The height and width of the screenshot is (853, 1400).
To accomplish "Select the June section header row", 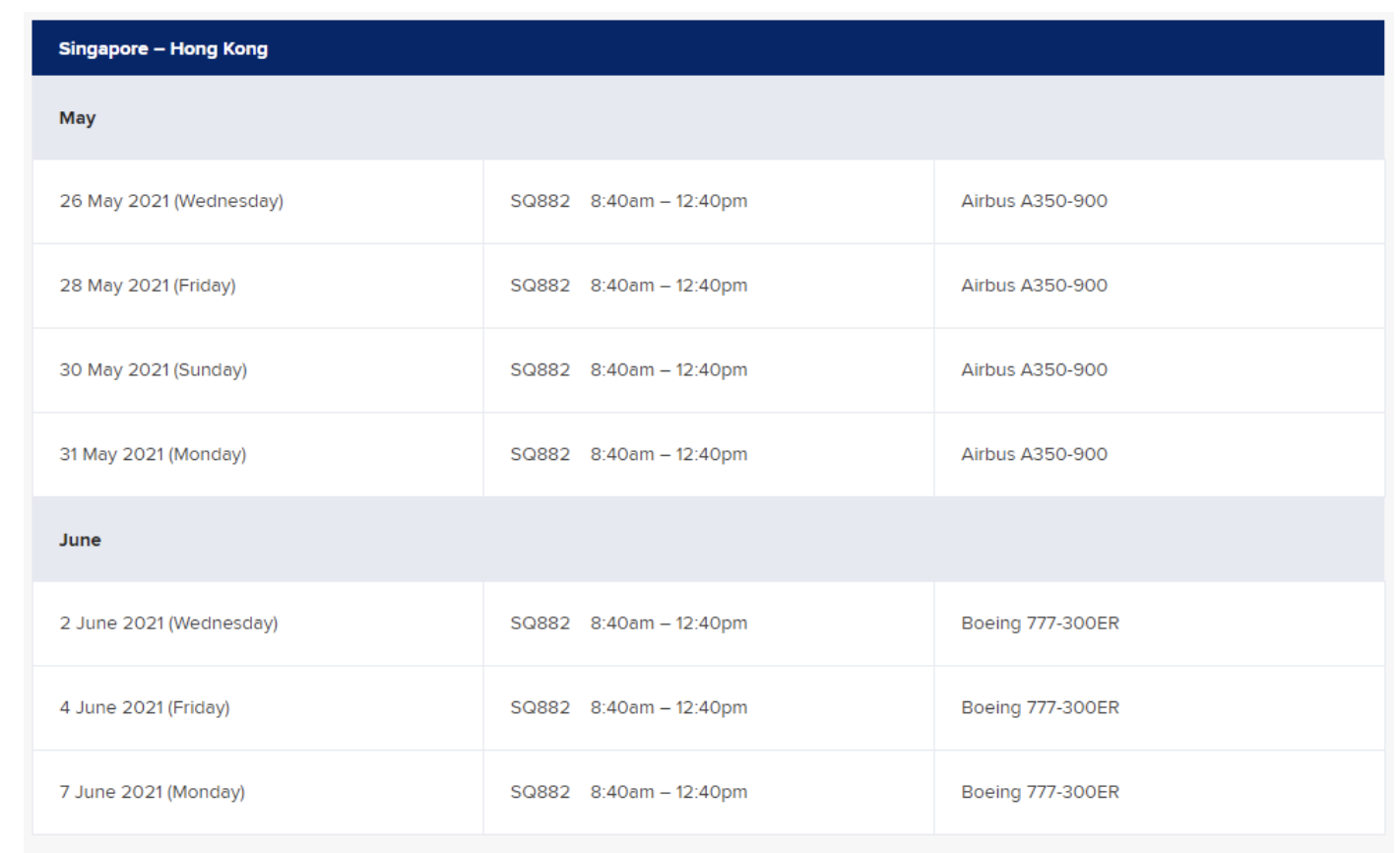I will point(708,540).
